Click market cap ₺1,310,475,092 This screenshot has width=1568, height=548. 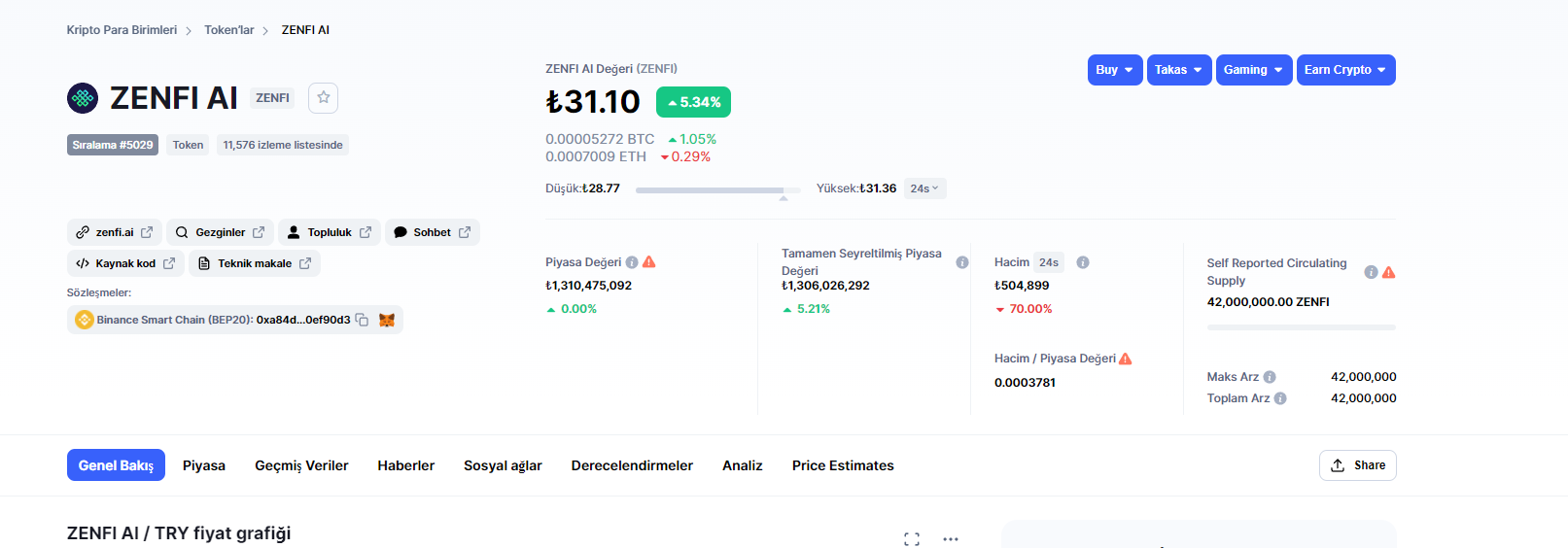[589, 286]
